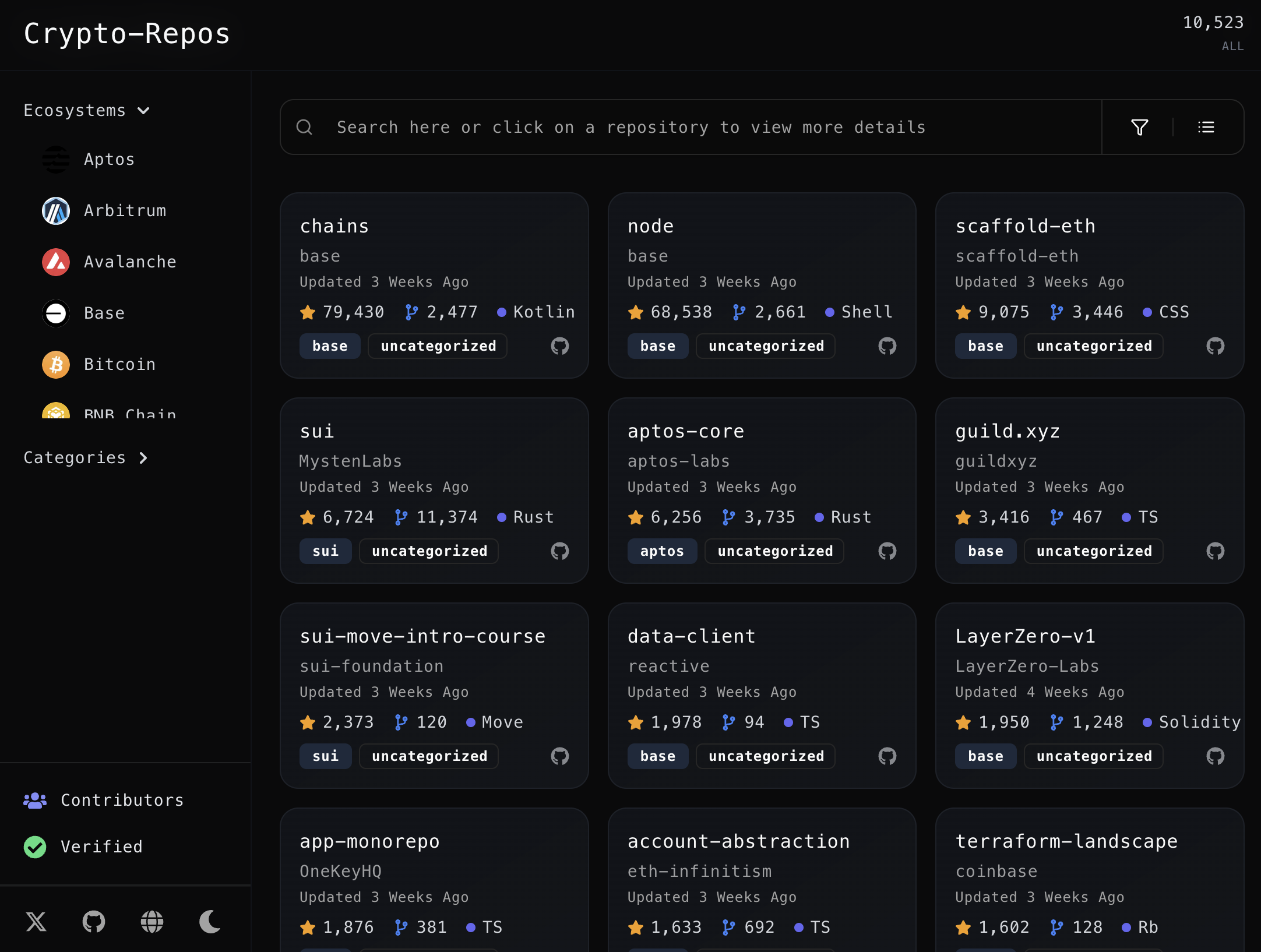Open GitHub link on data-client card

887,756
